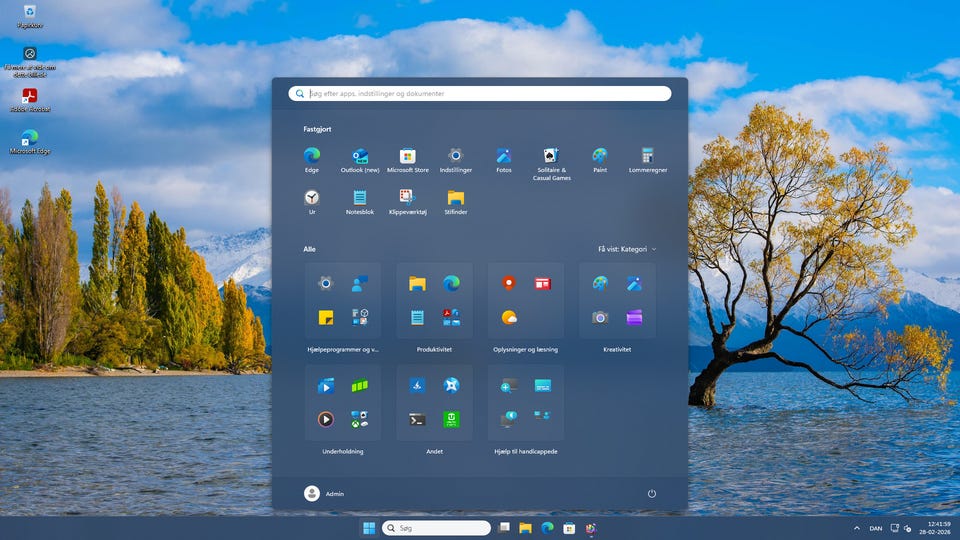
Task: Open blue Movies & TV icon in Underholdning
Action: click(x=326, y=385)
